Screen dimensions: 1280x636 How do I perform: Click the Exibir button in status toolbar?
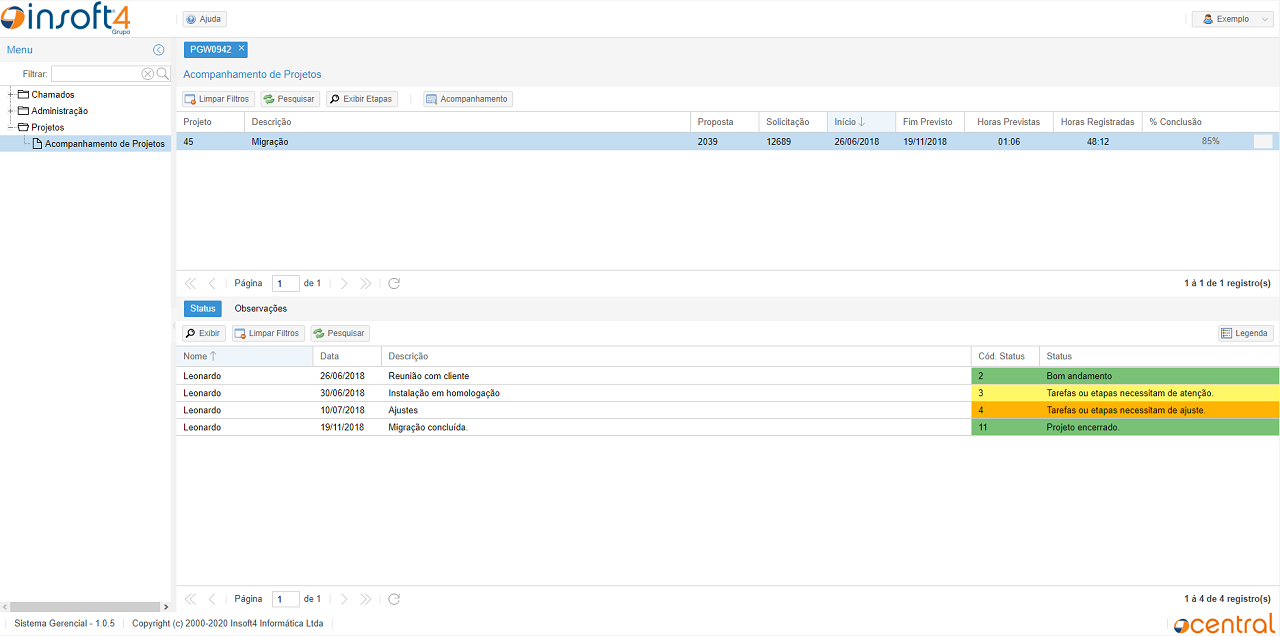(x=204, y=333)
